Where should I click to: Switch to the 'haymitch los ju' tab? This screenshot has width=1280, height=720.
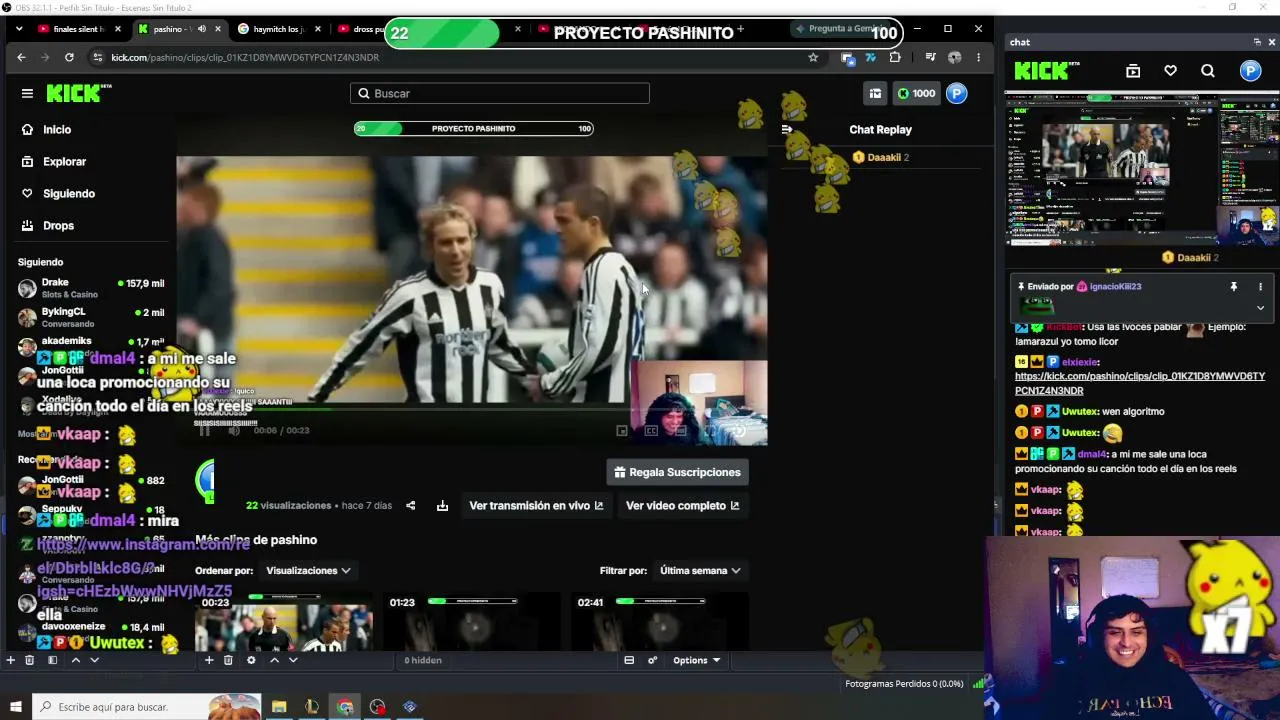point(278,29)
